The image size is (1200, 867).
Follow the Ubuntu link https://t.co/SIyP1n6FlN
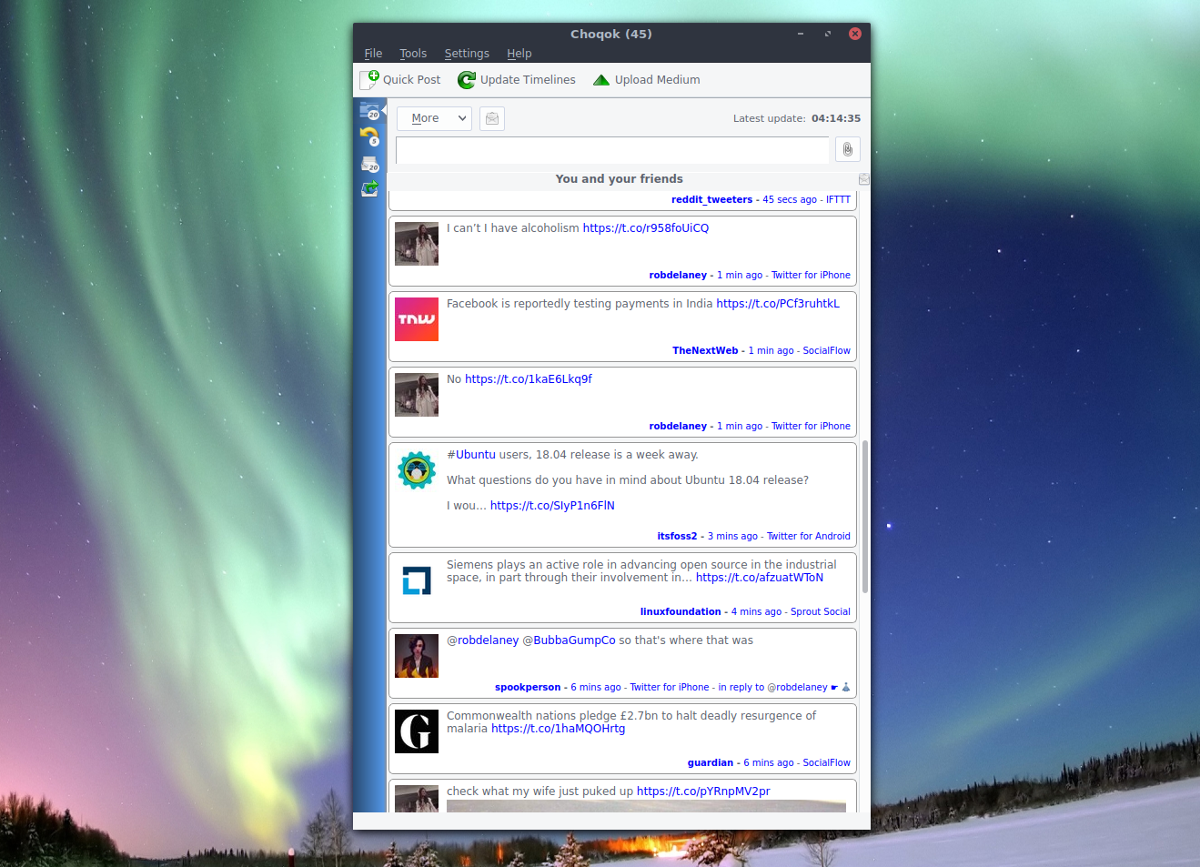552,504
